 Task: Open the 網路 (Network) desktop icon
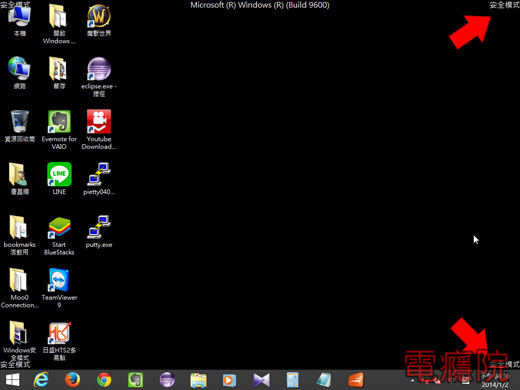(x=20, y=73)
